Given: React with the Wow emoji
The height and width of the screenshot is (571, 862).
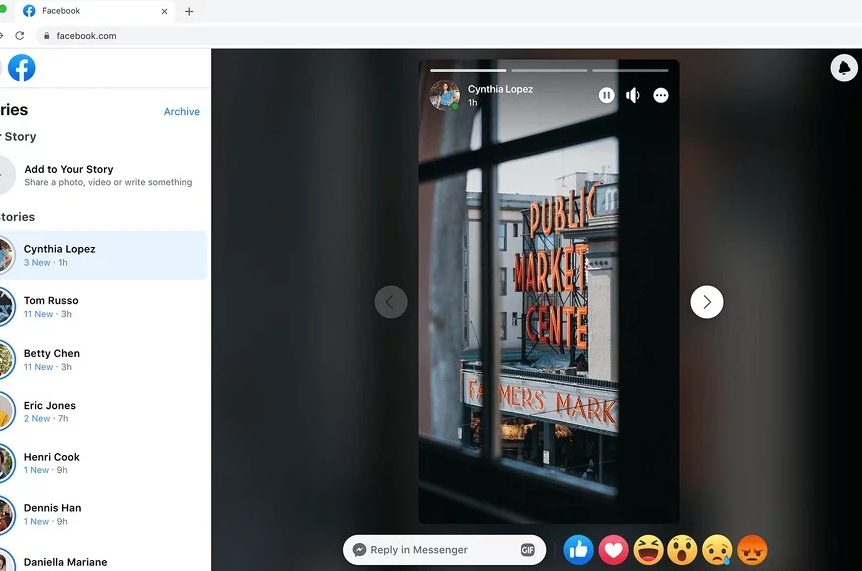Looking at the screenshot, I should click(x=683, y=549).
